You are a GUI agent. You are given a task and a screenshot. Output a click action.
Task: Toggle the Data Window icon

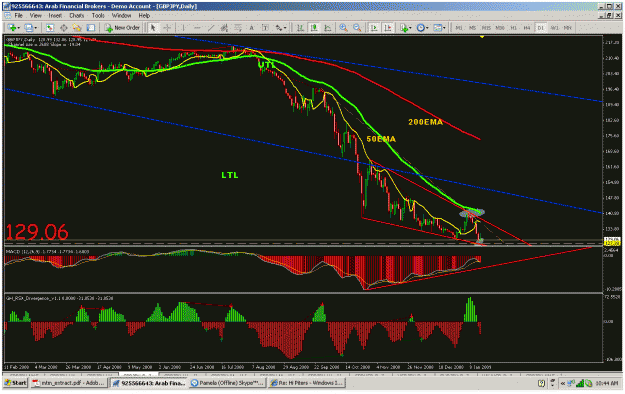pyautogui.click(x=63, y=28)
